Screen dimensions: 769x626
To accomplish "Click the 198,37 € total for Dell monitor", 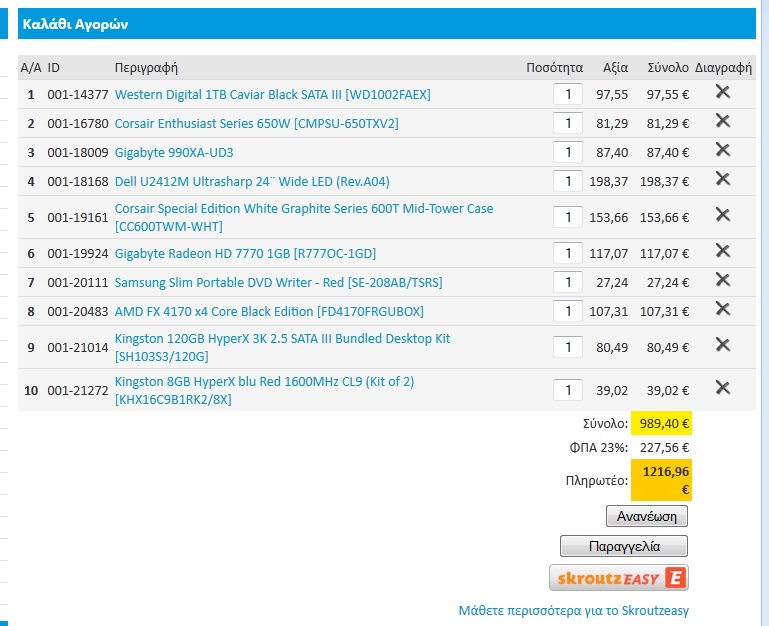I will (x=665, y=182).
